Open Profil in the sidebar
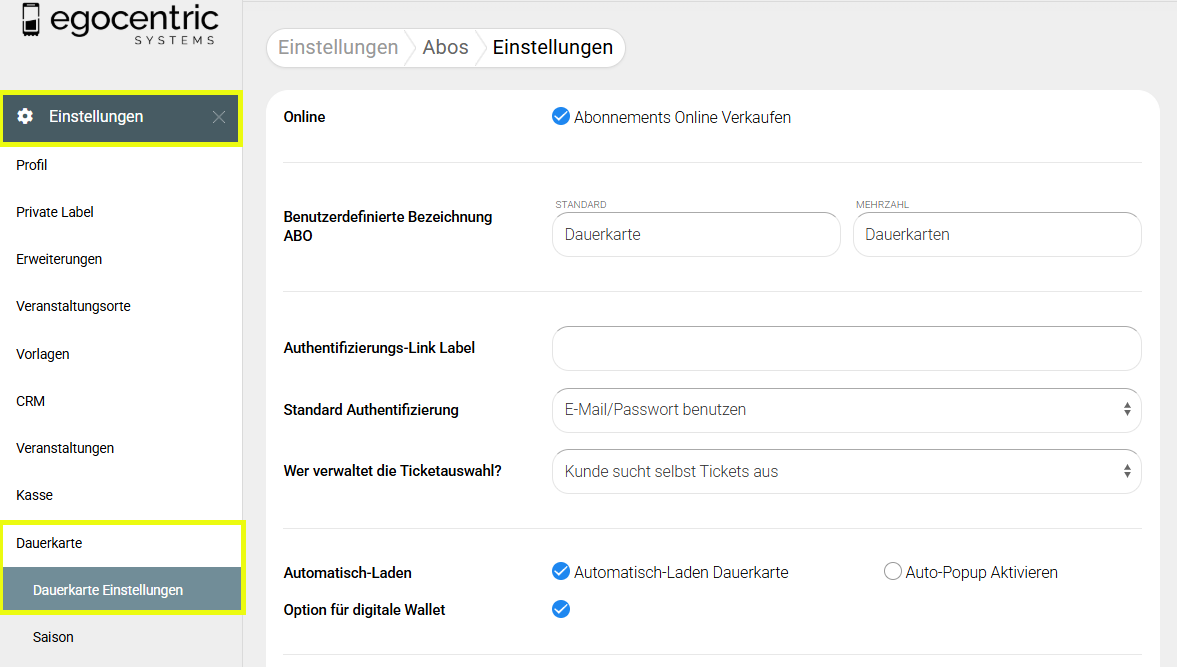 point(32,165)
